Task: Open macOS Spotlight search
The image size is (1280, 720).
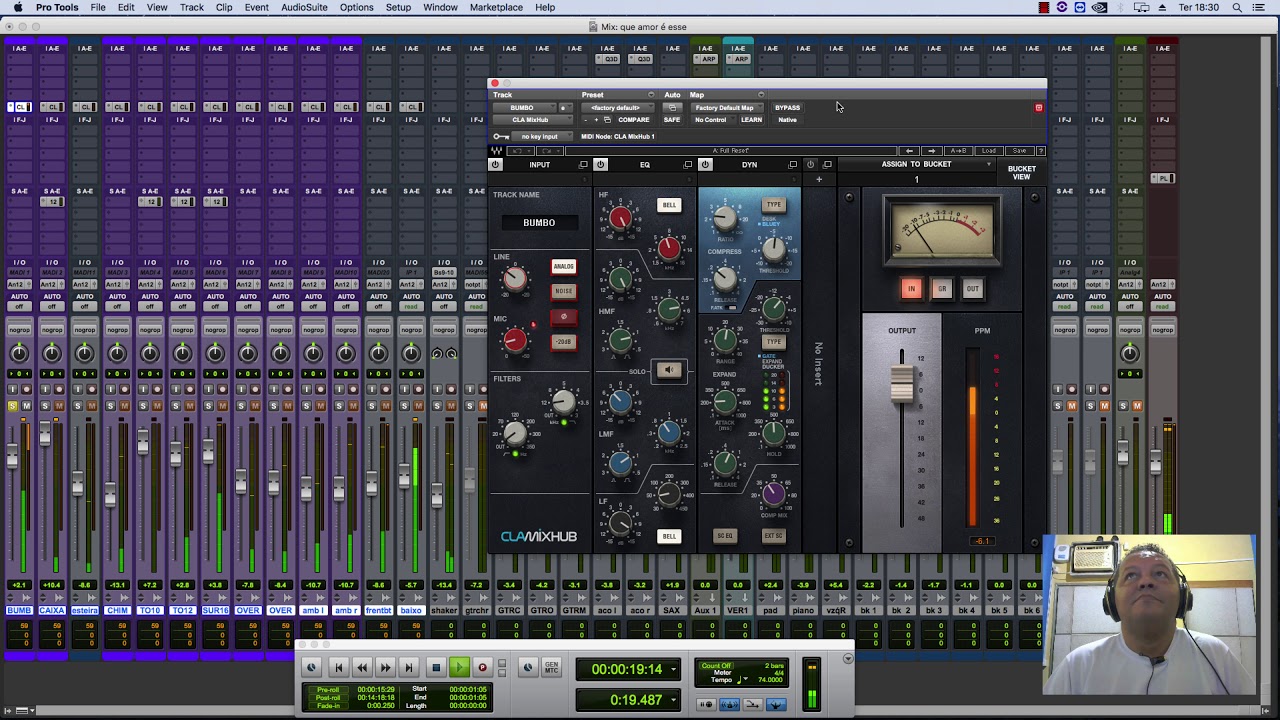Action: pyautogui.click(x=1237, y=7)
